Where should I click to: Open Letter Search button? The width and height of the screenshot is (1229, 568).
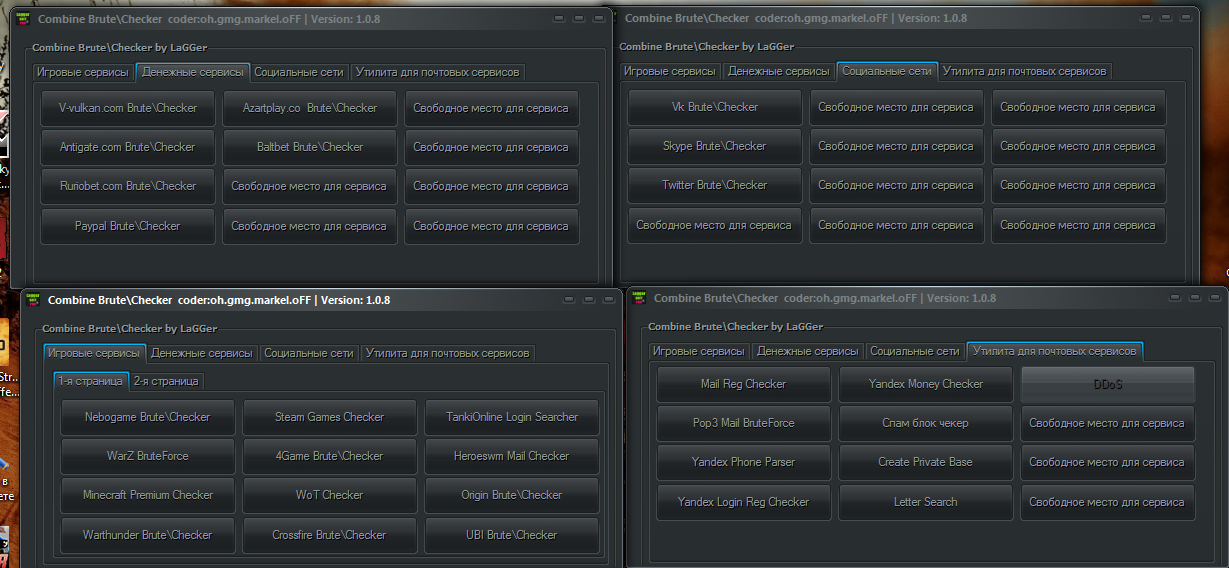[926, 502]
